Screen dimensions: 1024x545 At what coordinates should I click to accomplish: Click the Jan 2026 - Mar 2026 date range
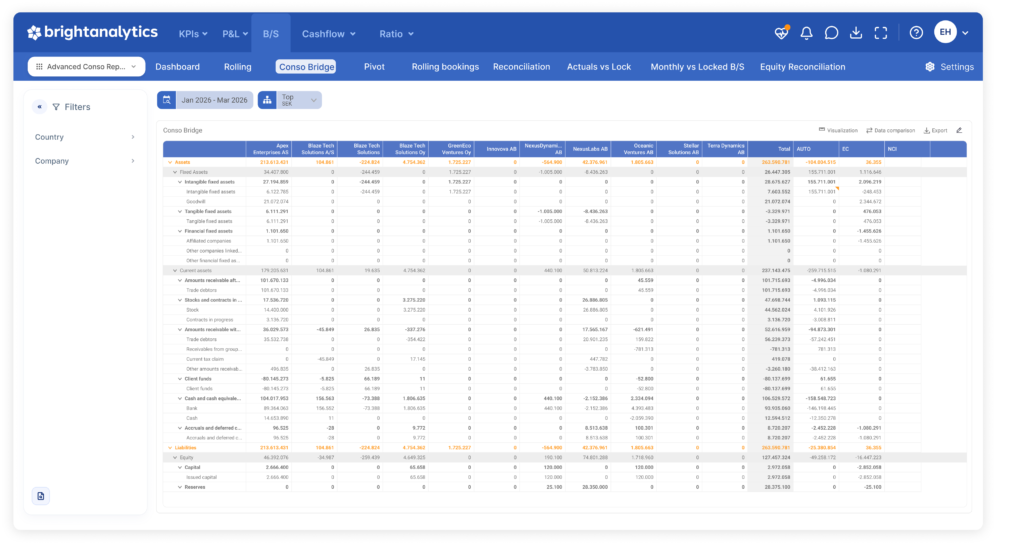[214, 100]
